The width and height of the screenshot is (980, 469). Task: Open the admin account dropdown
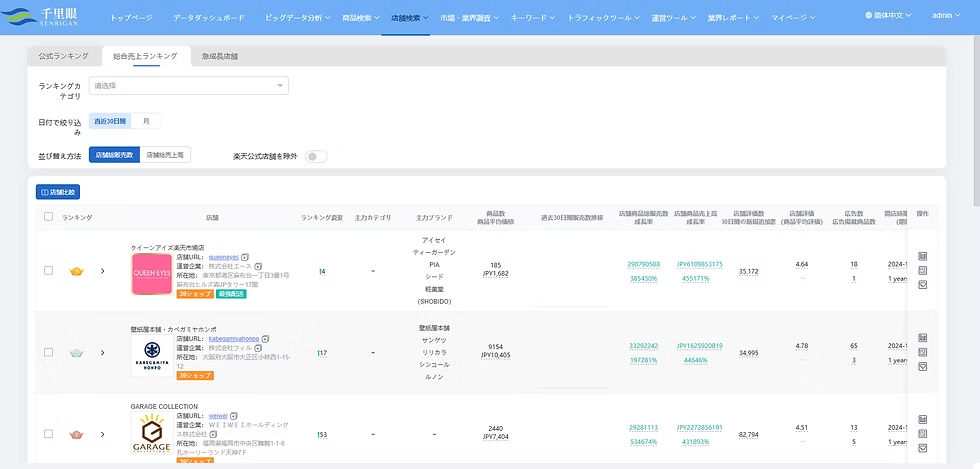pyautogui.click(x=946, y=15)
